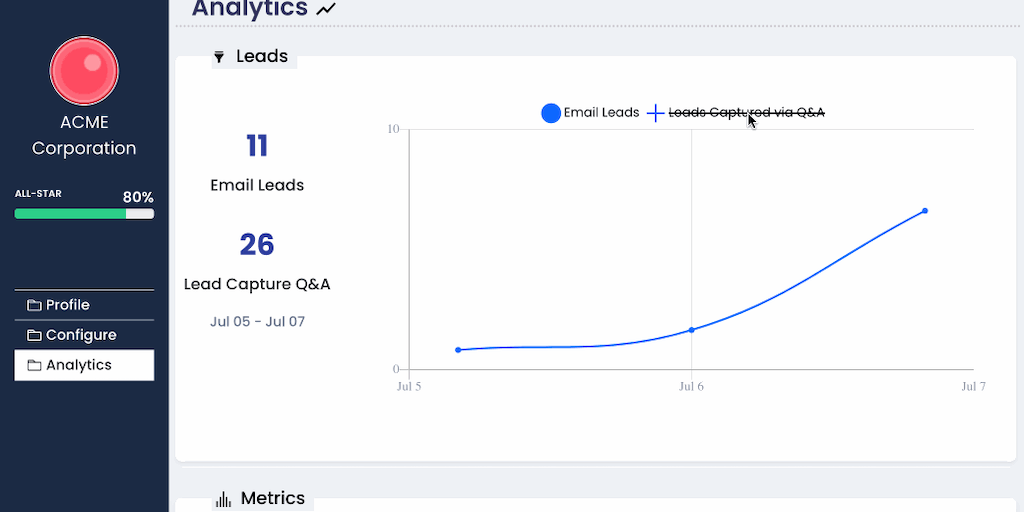This screenshot has height=512, width=1024.
Task: Show the Leads Captured via Q&A series
Action: tap(746, 113)
